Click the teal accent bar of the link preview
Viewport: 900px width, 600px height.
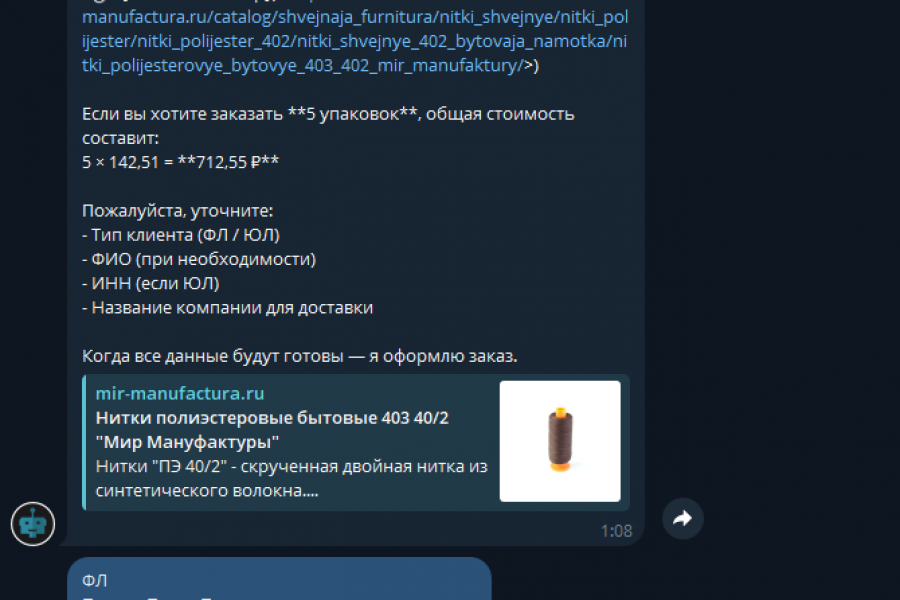pos(84,442)
